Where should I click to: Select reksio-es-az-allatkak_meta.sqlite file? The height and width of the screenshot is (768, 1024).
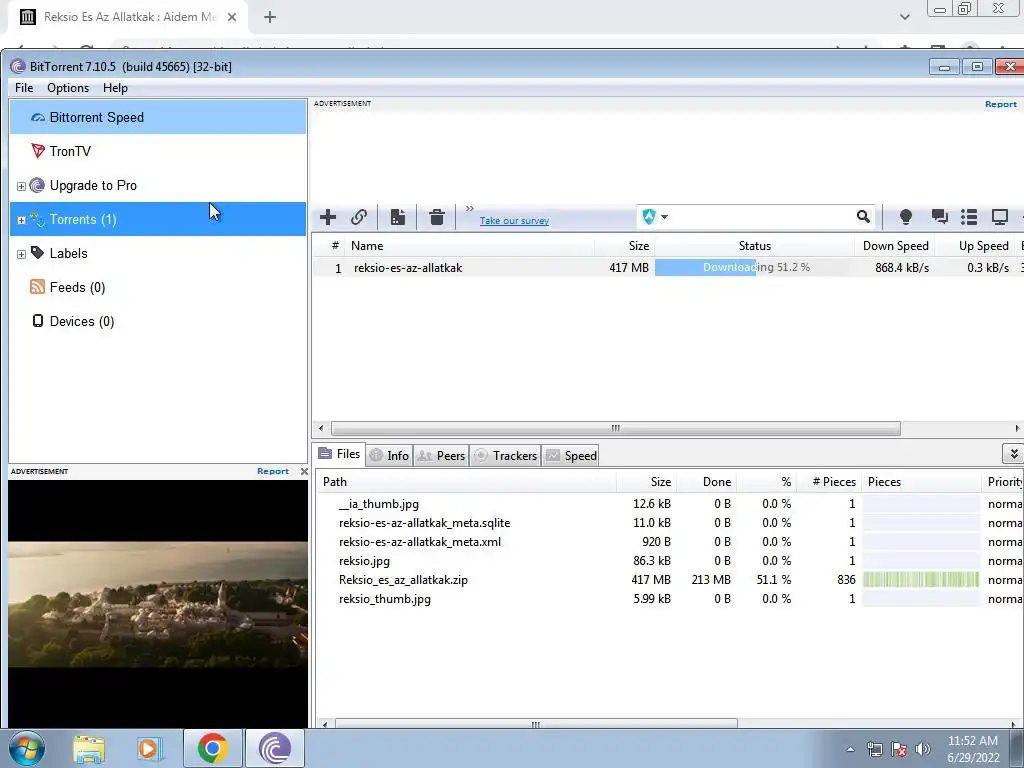click(x=669, y=523)
